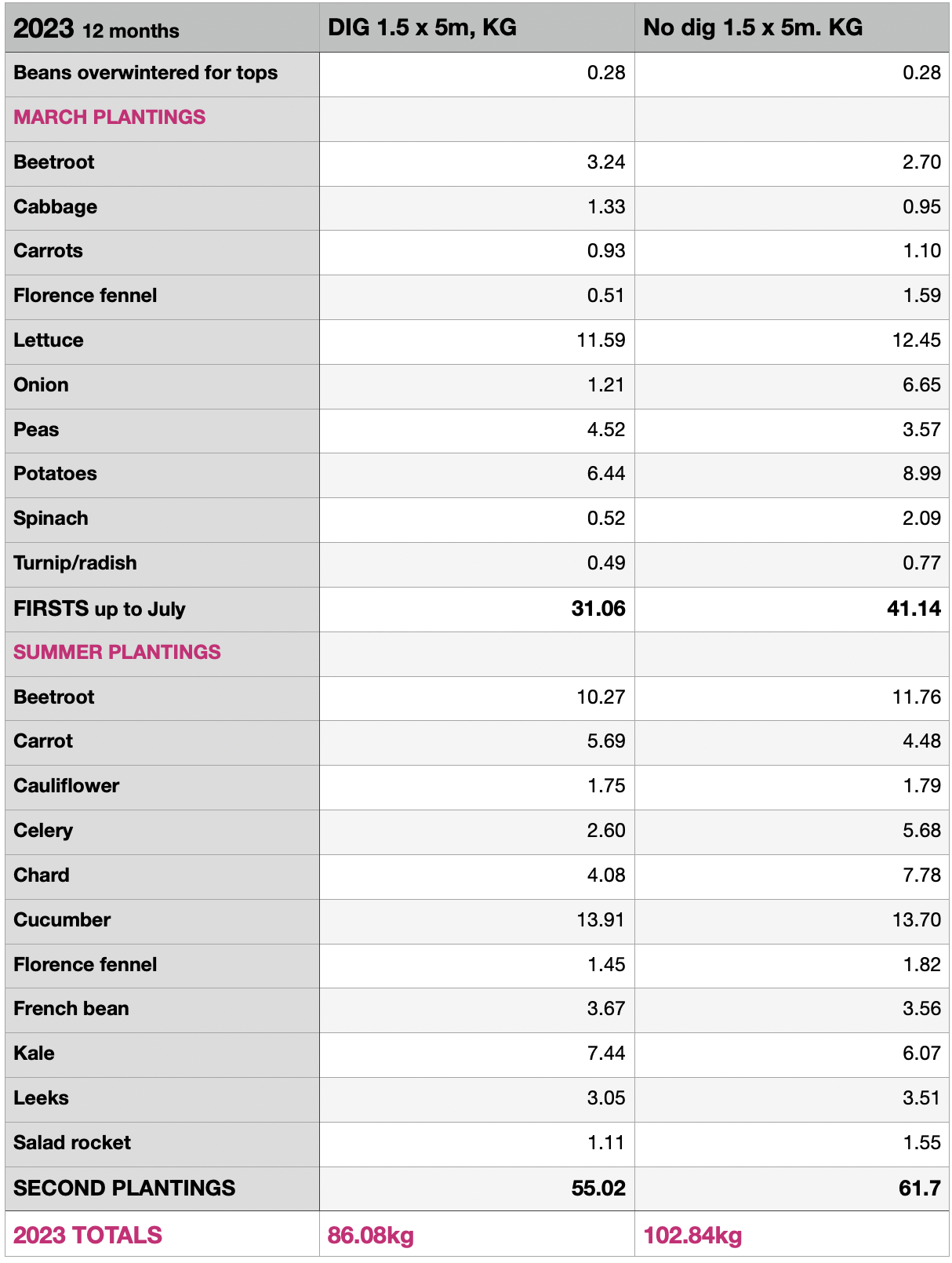Select the "No dig 1.5 x 5m. KG" column header

point(752,27)
